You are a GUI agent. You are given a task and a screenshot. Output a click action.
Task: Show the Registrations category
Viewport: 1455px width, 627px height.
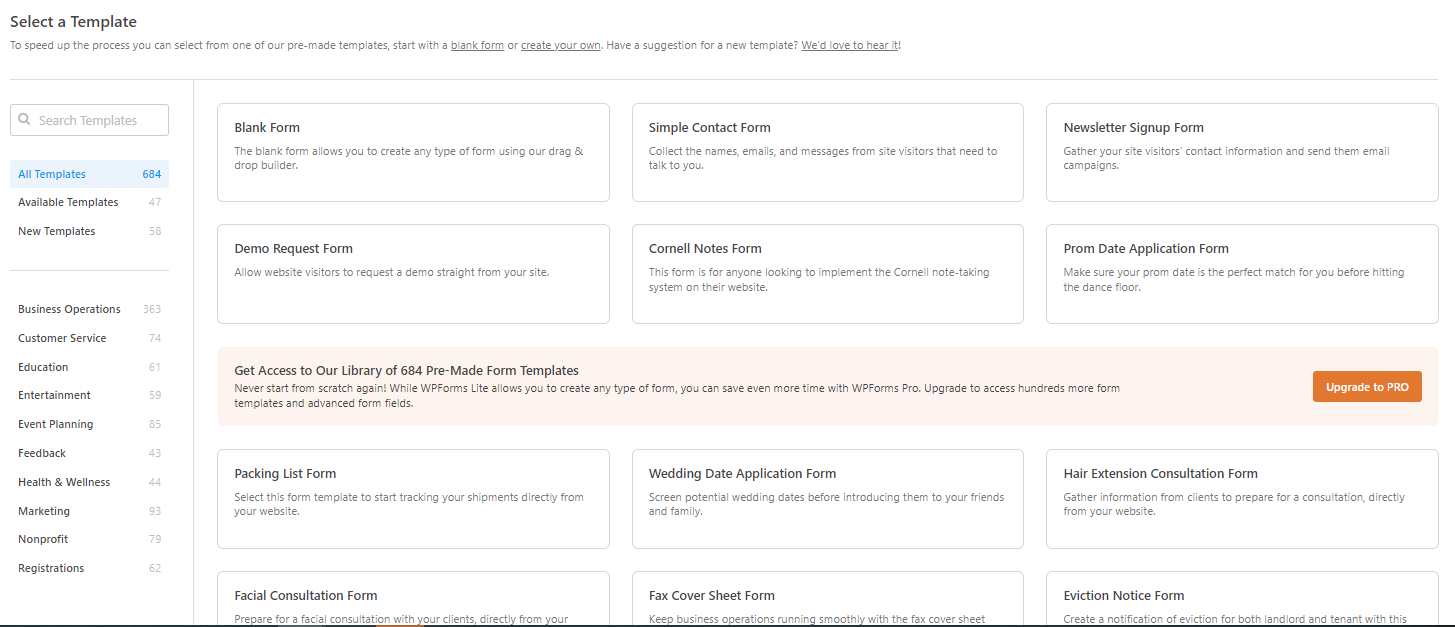click(x=89, y=568)
